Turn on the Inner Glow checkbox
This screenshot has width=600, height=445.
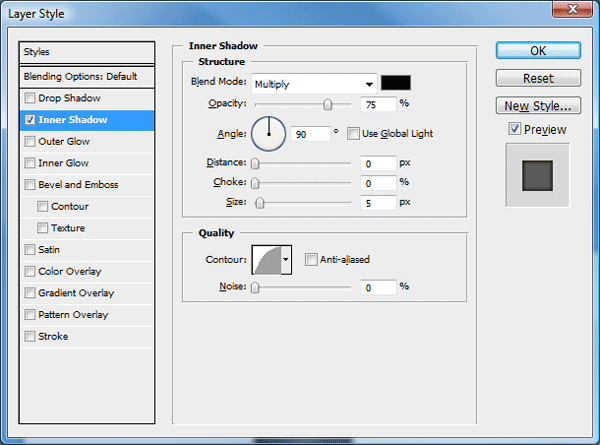coord(30,163)
